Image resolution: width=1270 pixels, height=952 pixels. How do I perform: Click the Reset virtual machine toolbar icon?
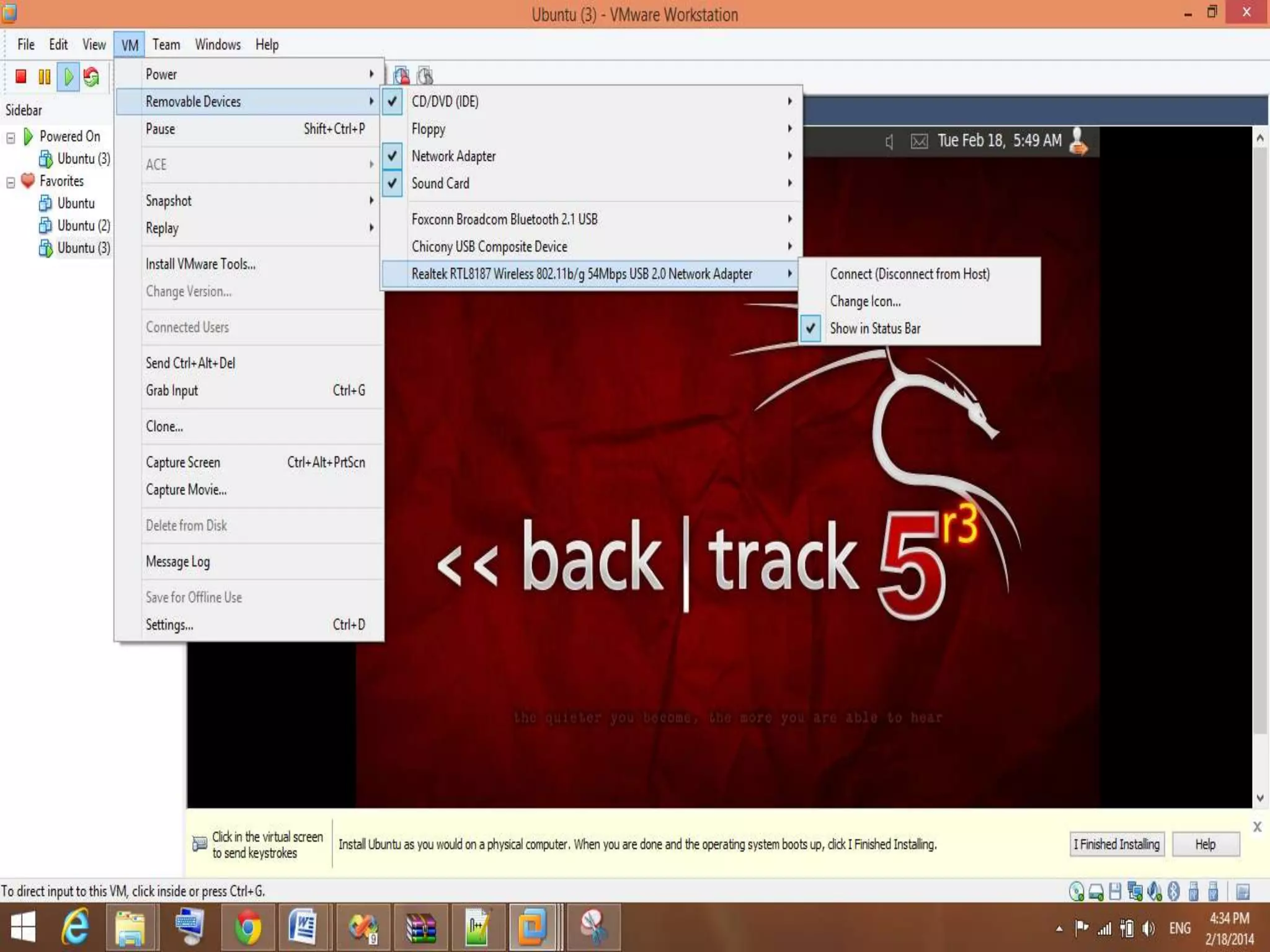pos(91,76)
